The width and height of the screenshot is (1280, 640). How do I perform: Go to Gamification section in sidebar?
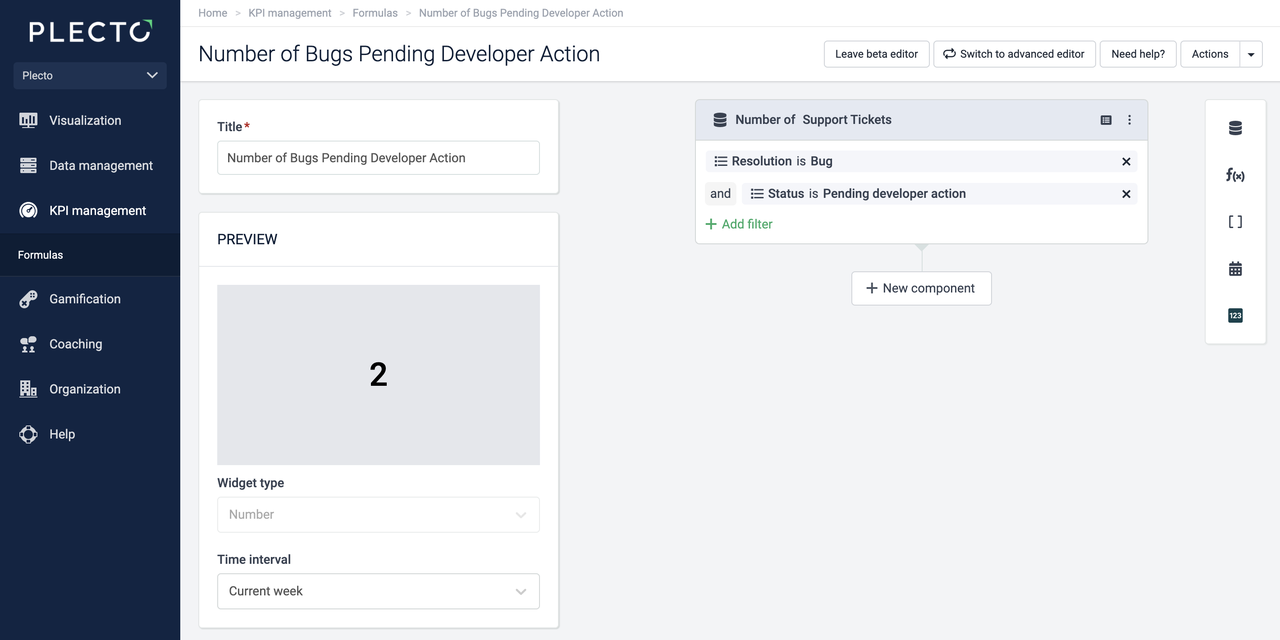(x=85, y=299)
